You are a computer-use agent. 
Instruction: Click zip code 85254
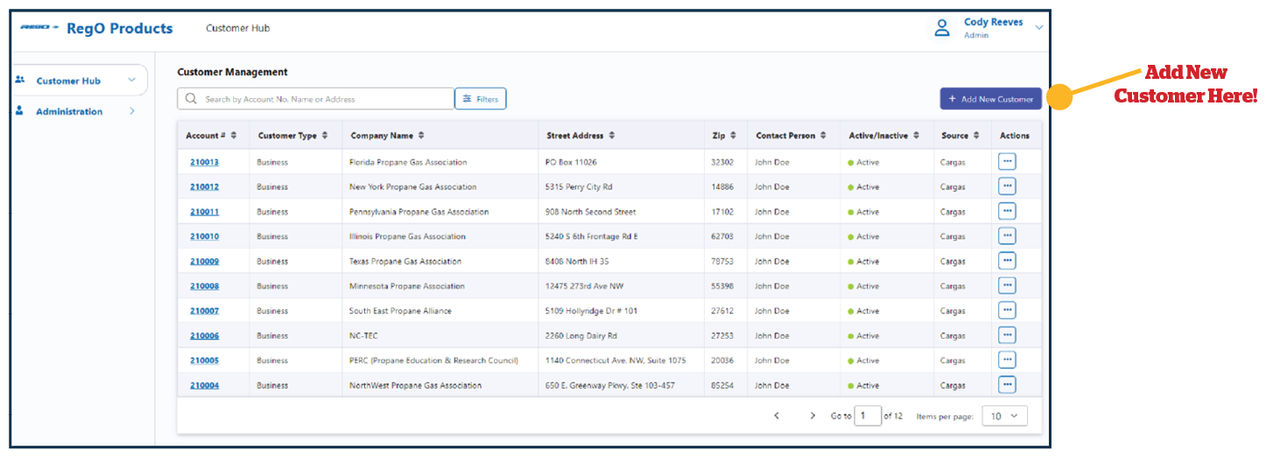722,385
